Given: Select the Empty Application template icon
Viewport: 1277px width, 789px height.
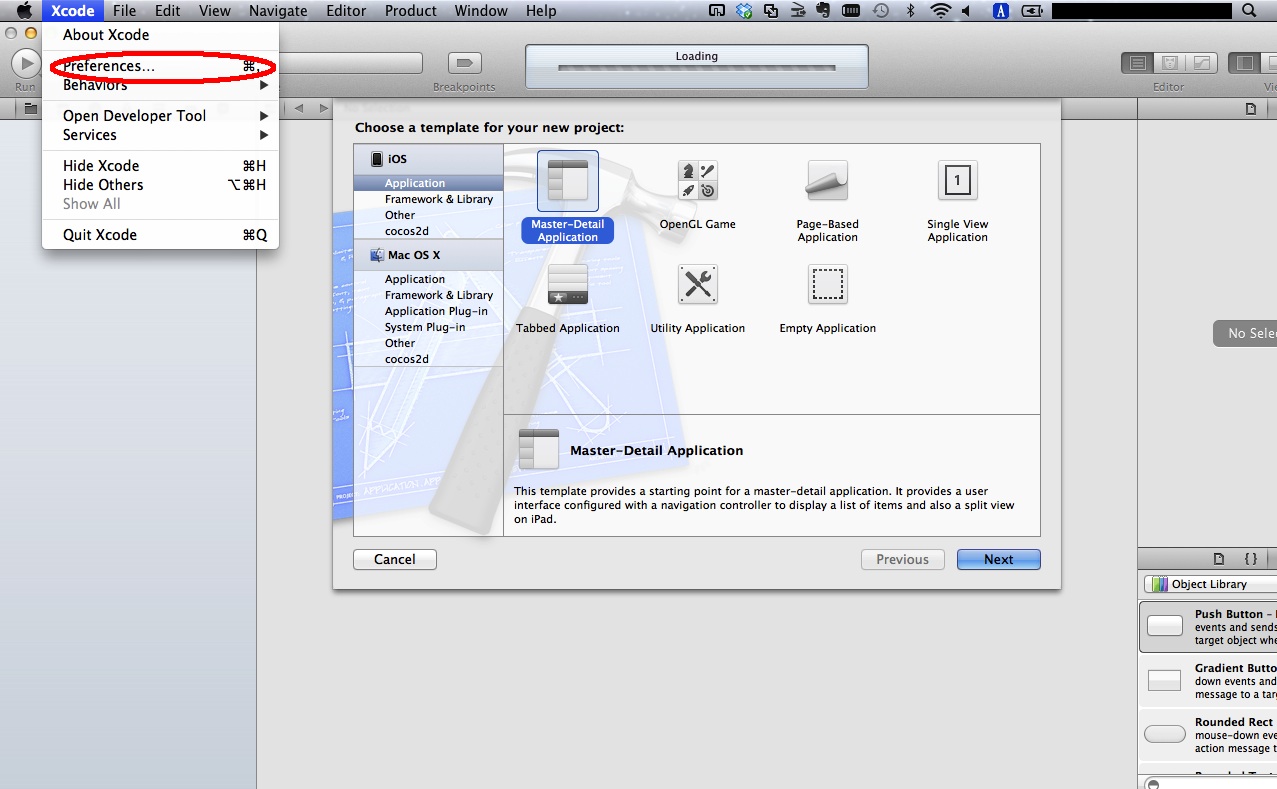Looking at the screenshot, I should pos(827,285).
